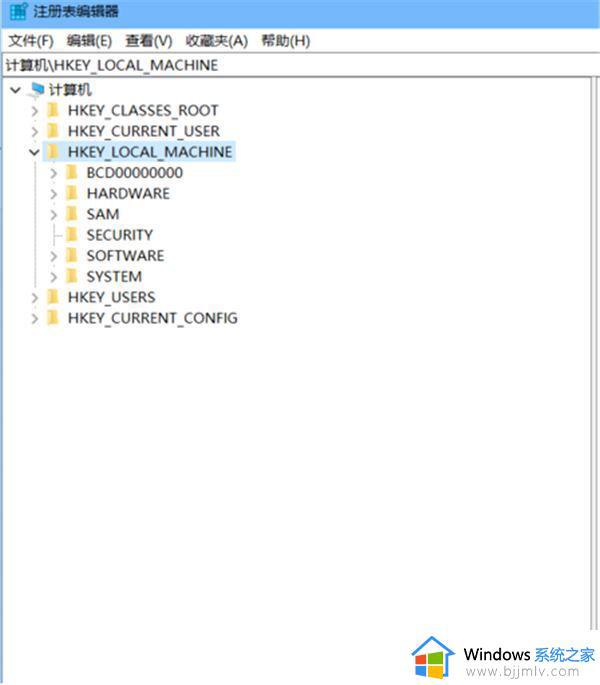Open the 编辑(E) menu
600x685 pixels.
(89, 41)
